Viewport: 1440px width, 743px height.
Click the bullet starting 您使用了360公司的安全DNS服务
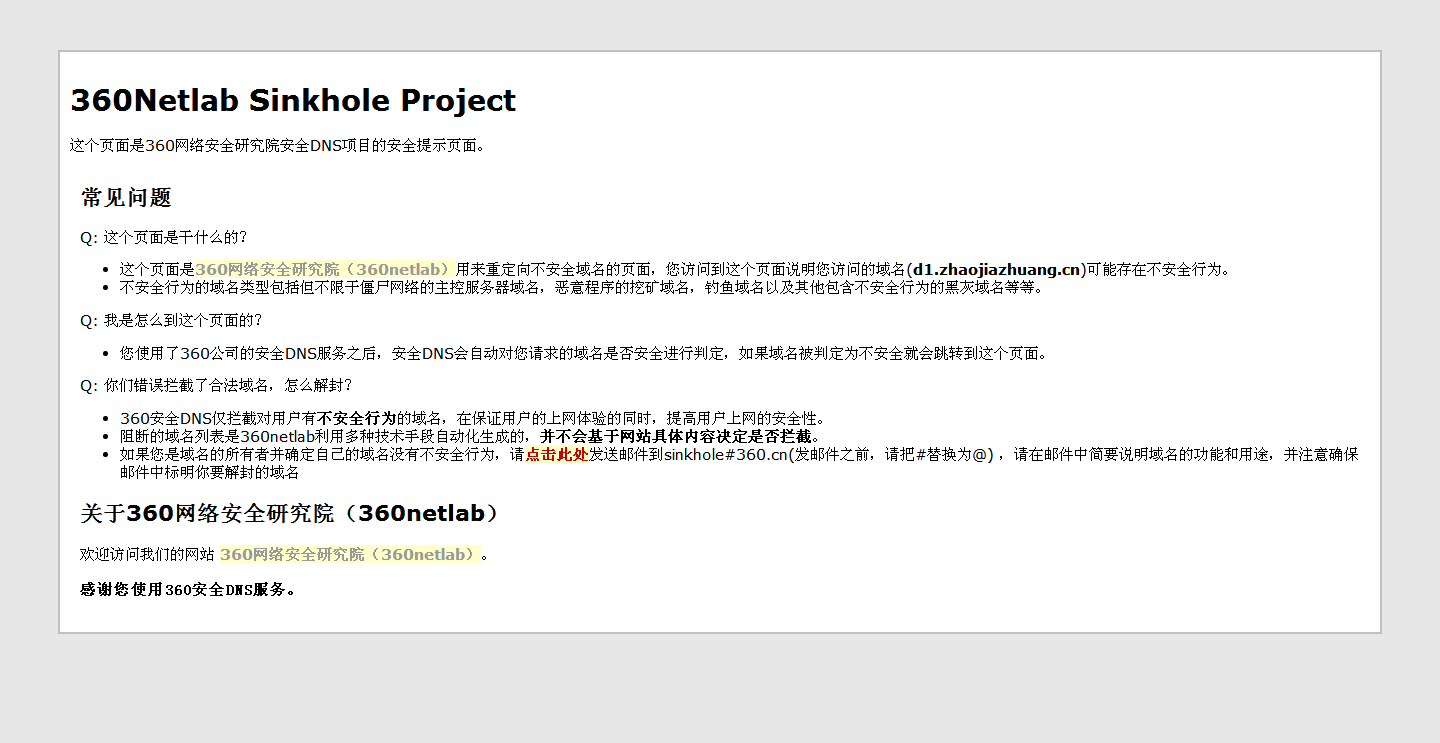point(583,353)
